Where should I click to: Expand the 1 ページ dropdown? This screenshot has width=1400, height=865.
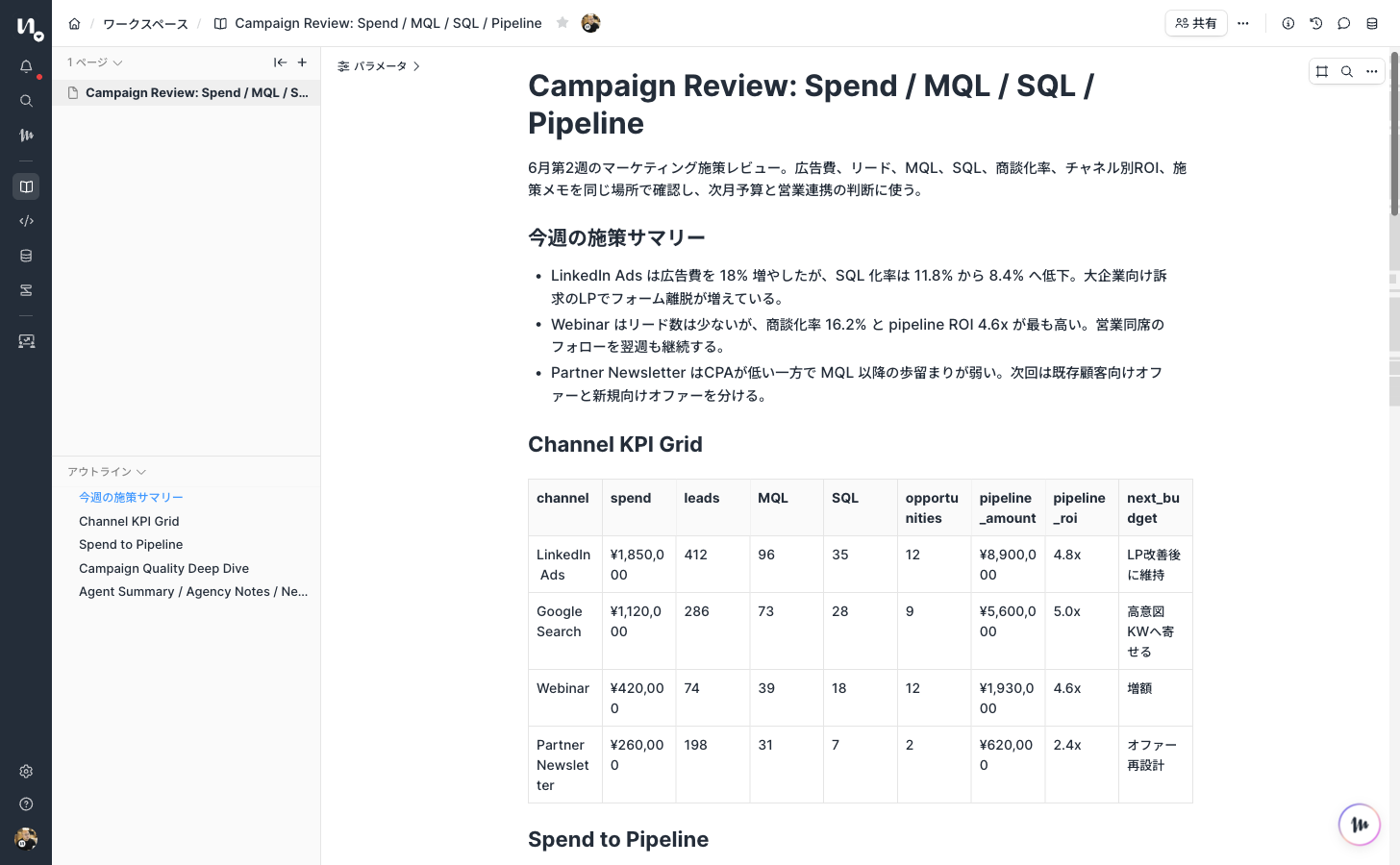pyautogui.click(x=94, y=62)
